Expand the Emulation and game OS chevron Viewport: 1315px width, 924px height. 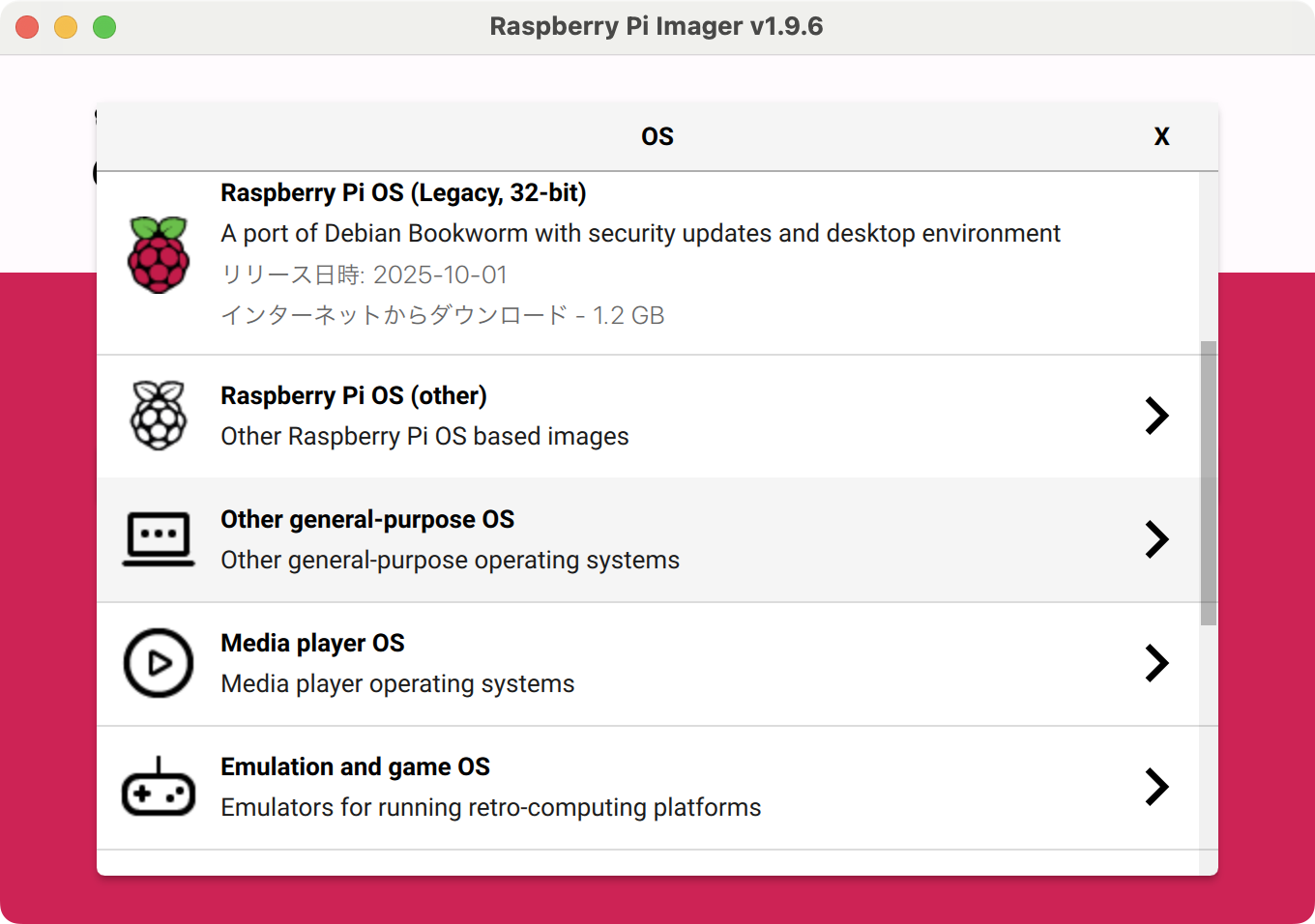[1157, 787]
